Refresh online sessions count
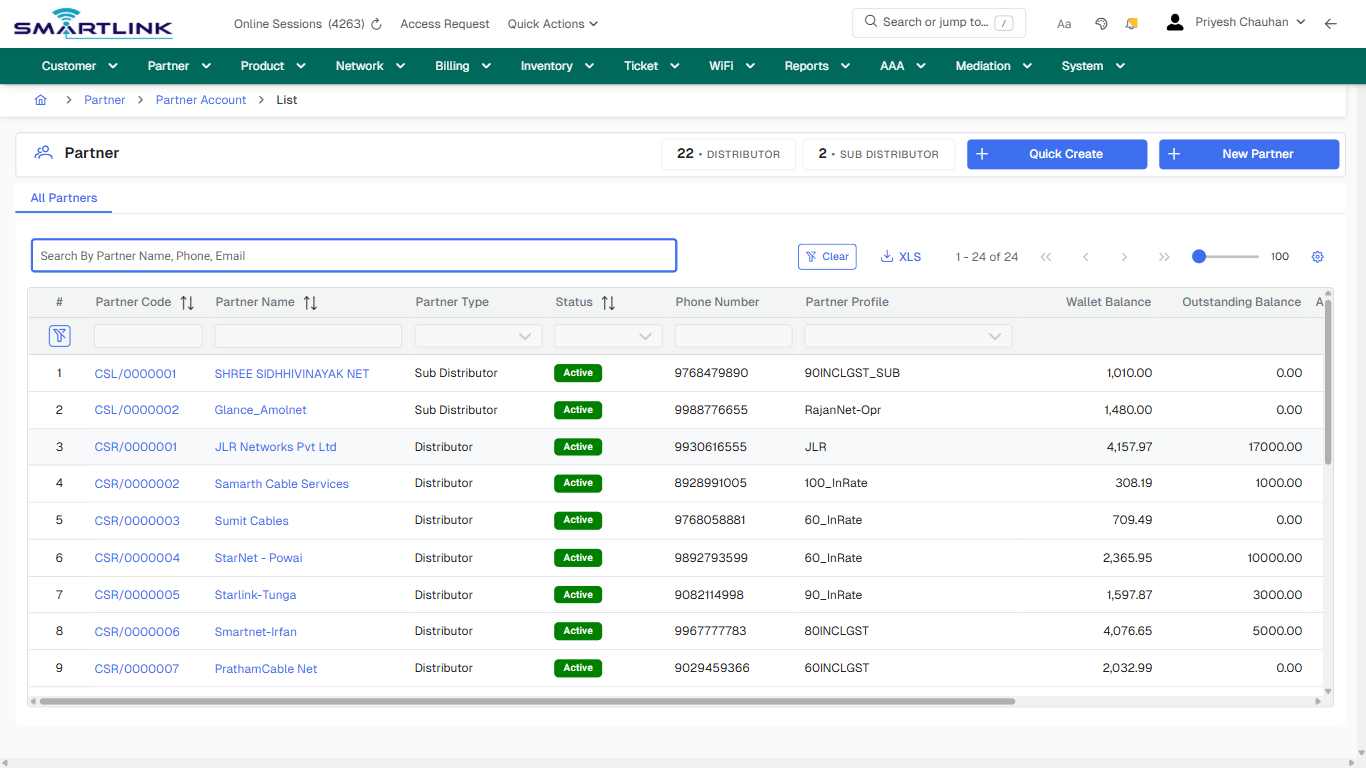Screen dimensions: 1366x768 pyautogui.click(x=375, y=23)
